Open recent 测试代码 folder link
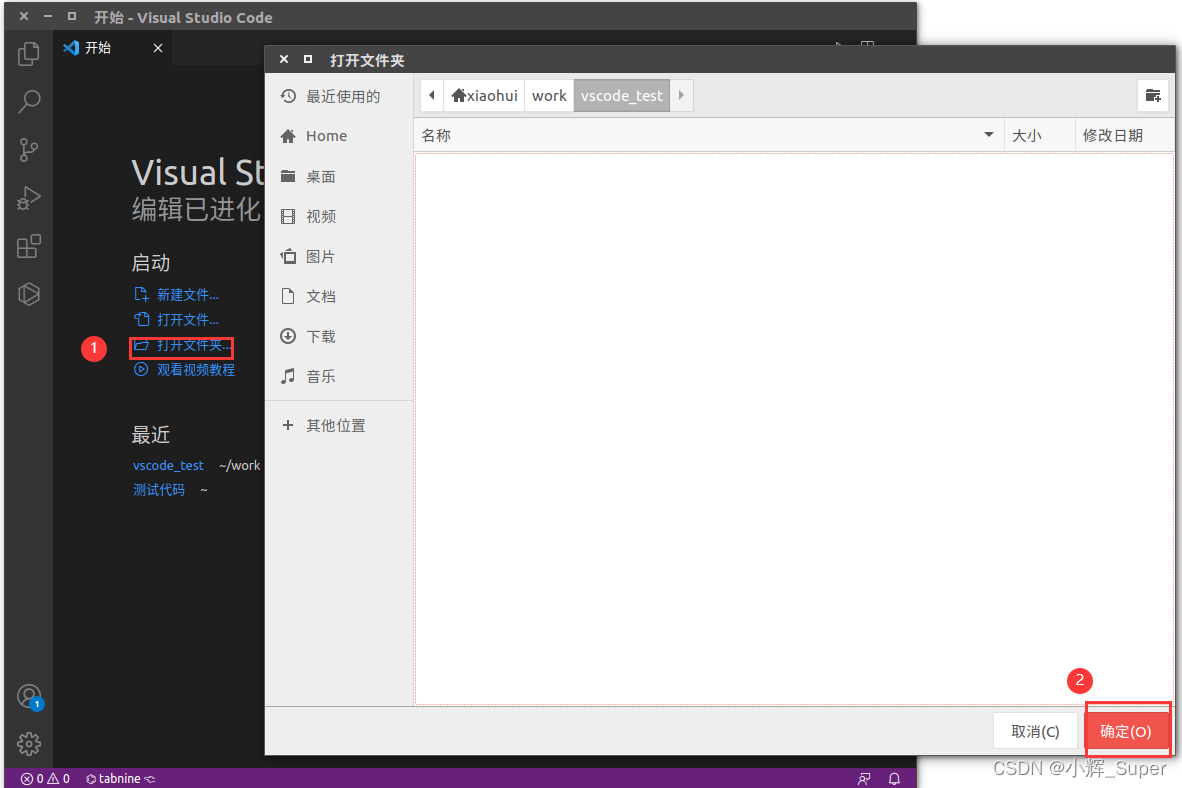 pos(158,489)
